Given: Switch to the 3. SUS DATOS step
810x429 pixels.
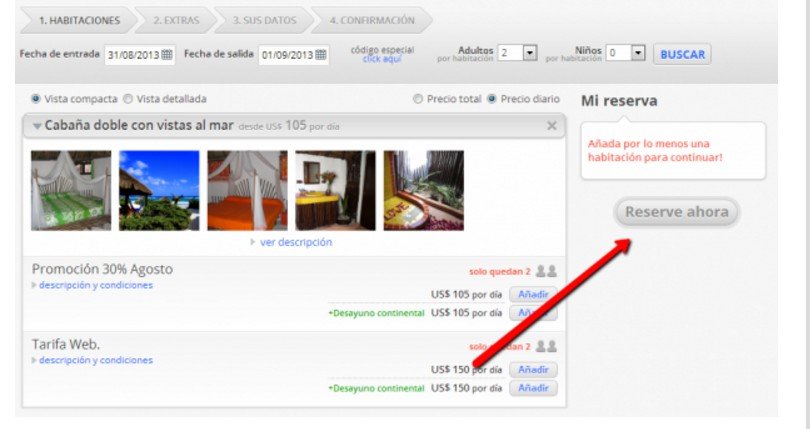Looking at the screenshot, I should (263, 20).
